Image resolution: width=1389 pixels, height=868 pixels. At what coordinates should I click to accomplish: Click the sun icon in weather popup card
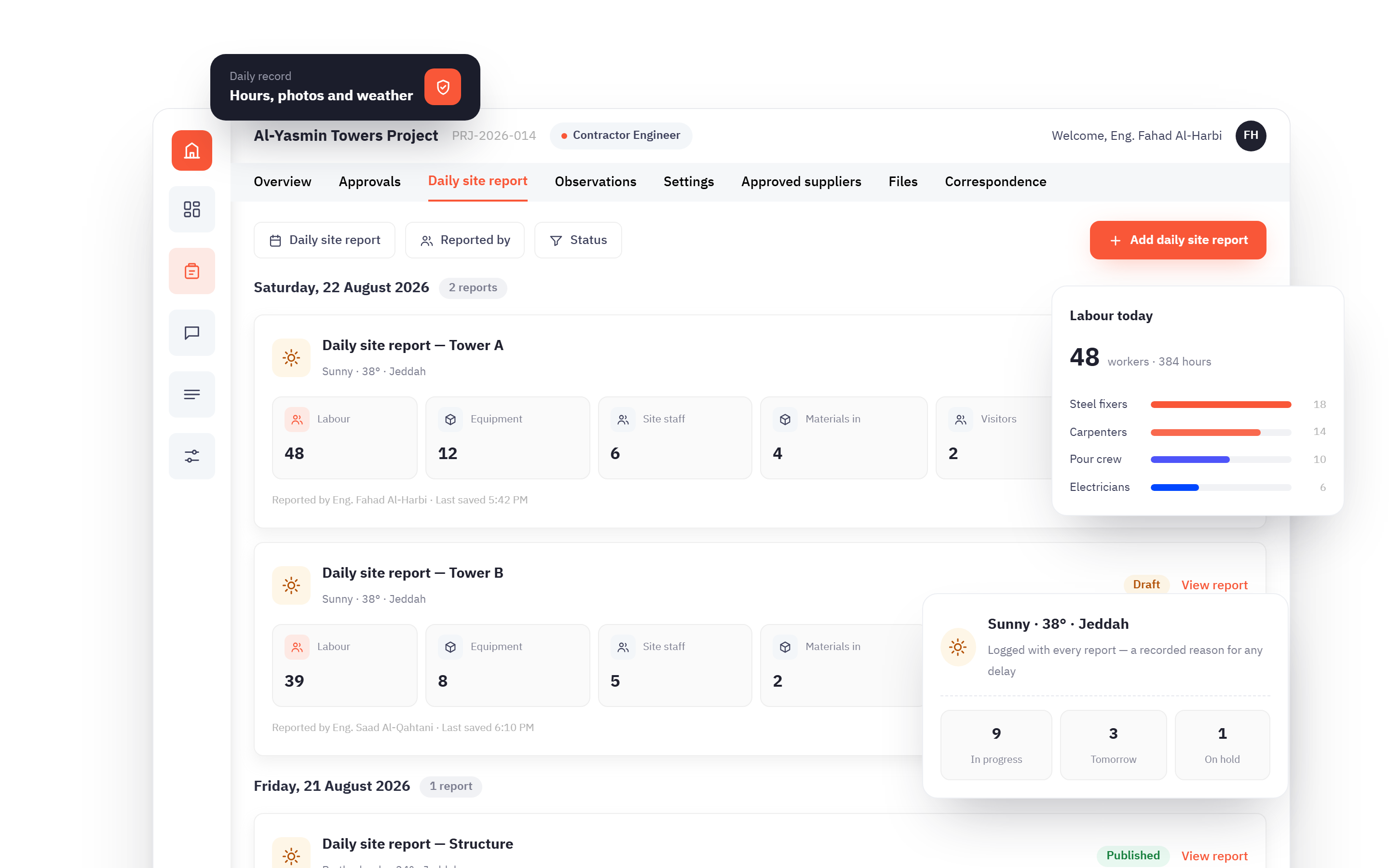coord(958,648)
